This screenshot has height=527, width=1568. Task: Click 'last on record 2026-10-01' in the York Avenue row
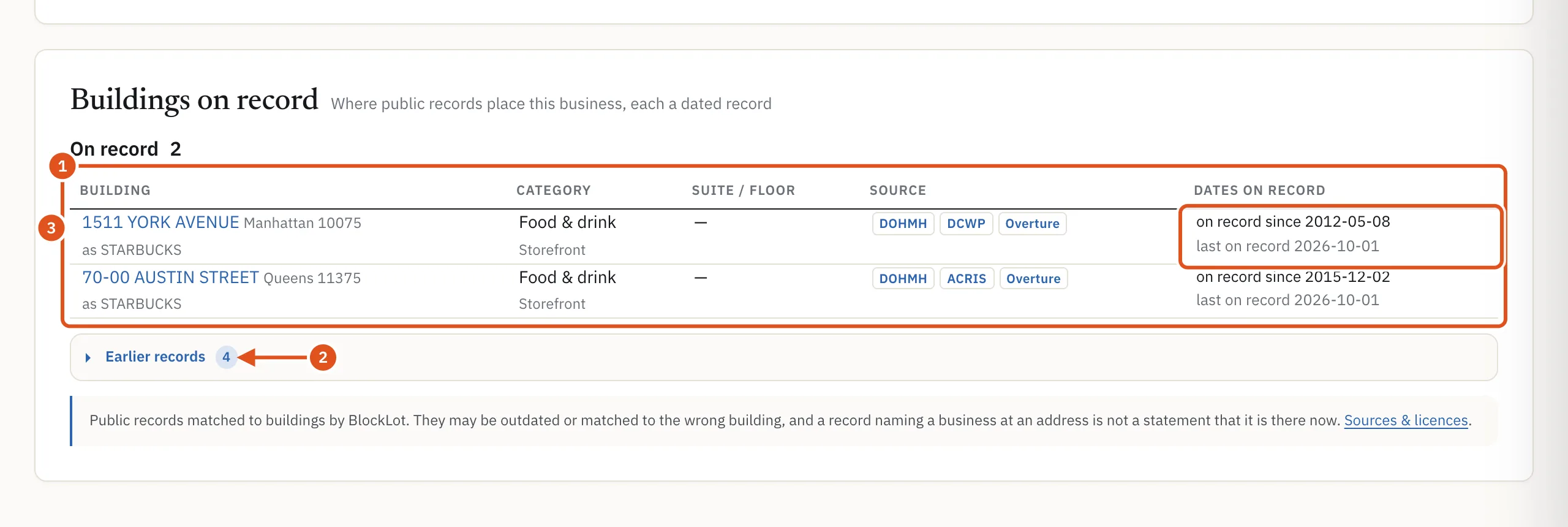(1287, 246)
